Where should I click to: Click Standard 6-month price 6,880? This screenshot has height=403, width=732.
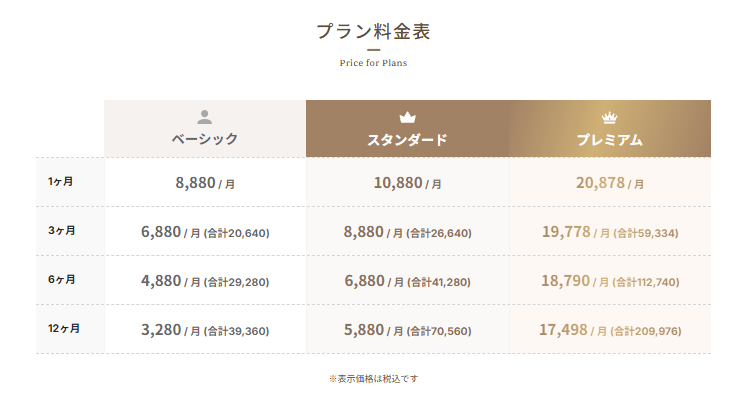point(363,281)
